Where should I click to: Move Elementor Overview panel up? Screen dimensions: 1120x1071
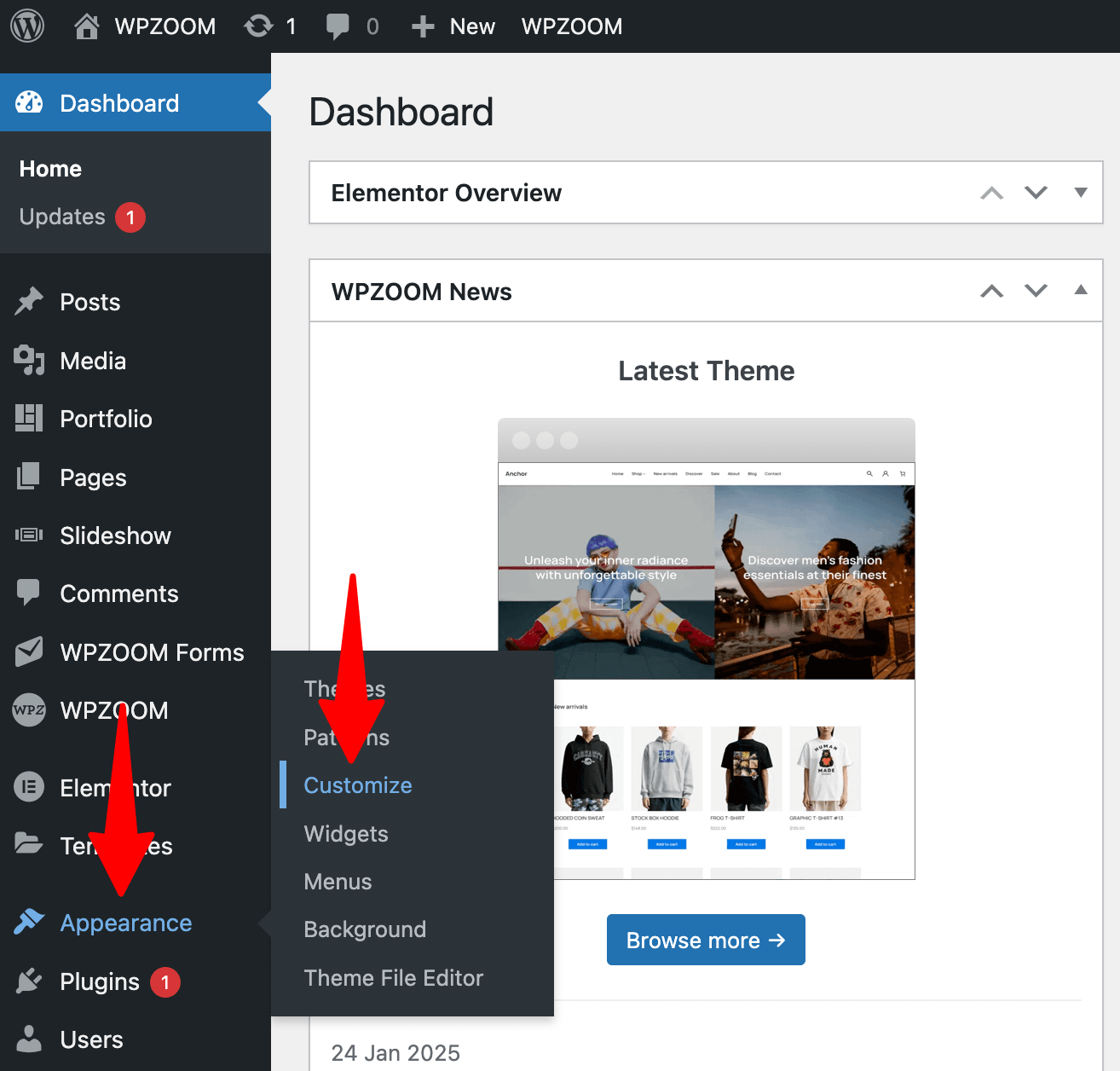[991, 193]
